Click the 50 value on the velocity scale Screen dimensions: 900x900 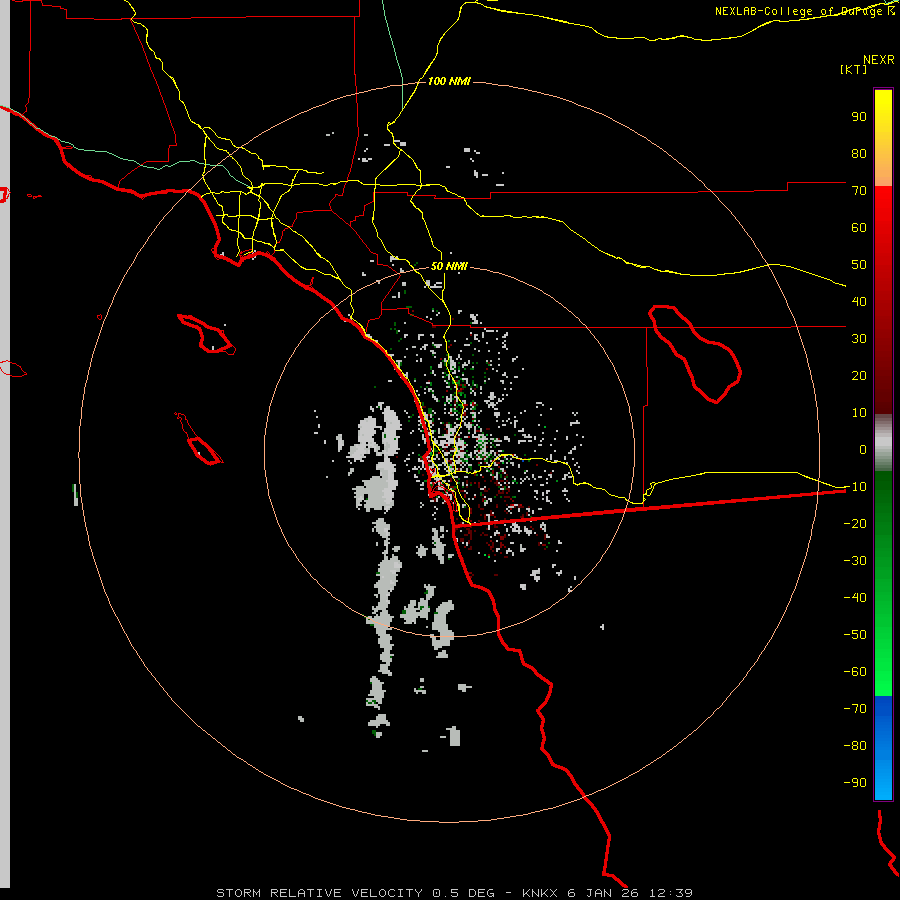pos(859,265)
